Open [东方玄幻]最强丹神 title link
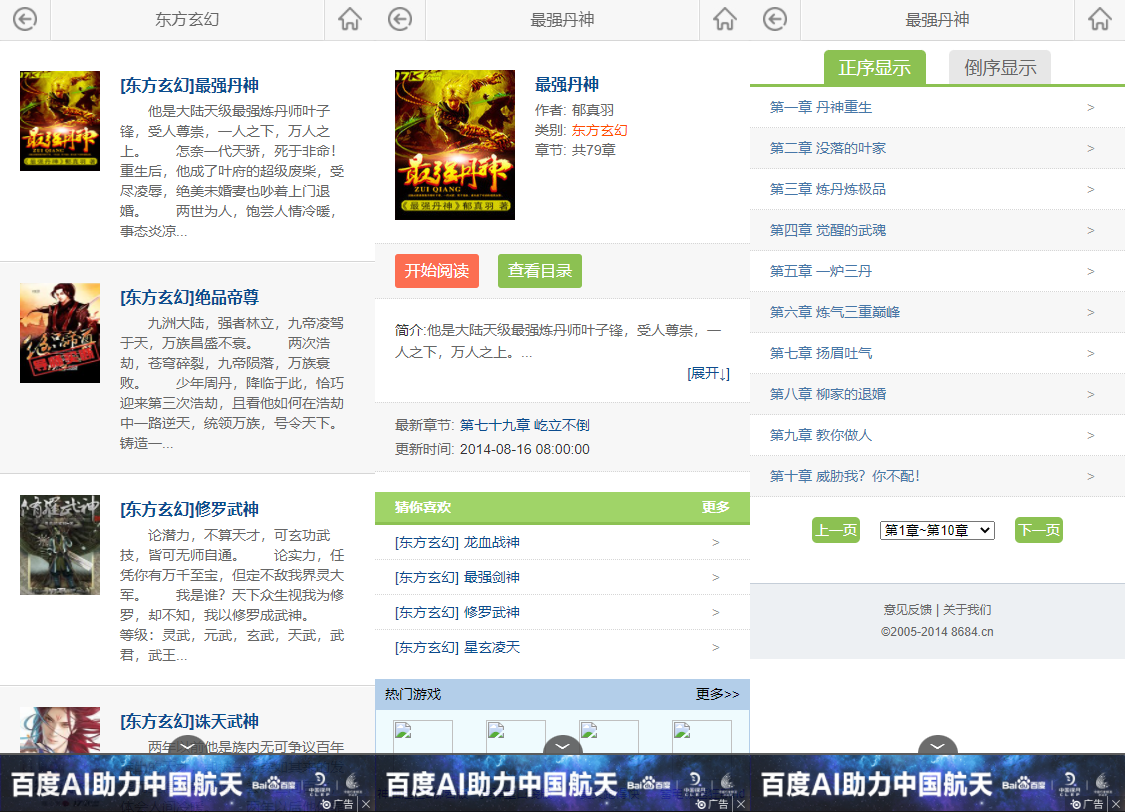Image resolution: width=1125 pixels, height=812 pixels. [x=189, y=85]
